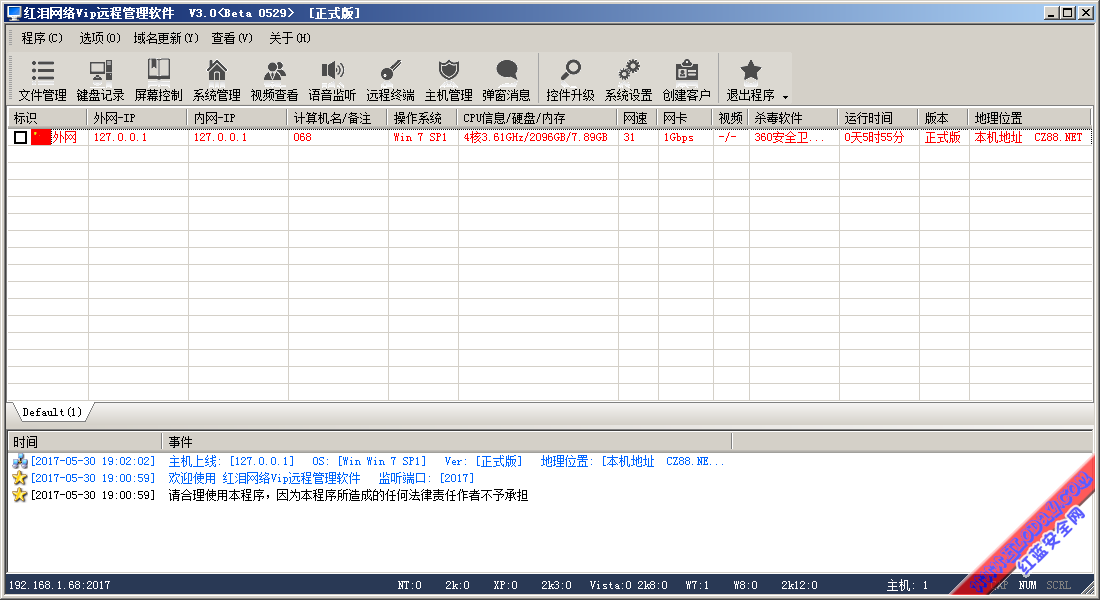Image resolution: width=1100 pixels, height=600 pixels.
Task: Expand the toolbar overflow arrow after 退出程序
Action: click(x=786, y=97)
